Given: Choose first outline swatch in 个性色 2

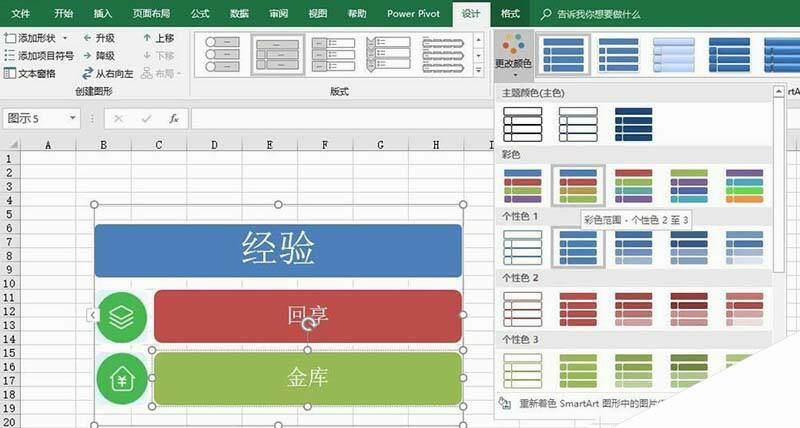Looking at the screenshot, I should (x=522, y=309).
